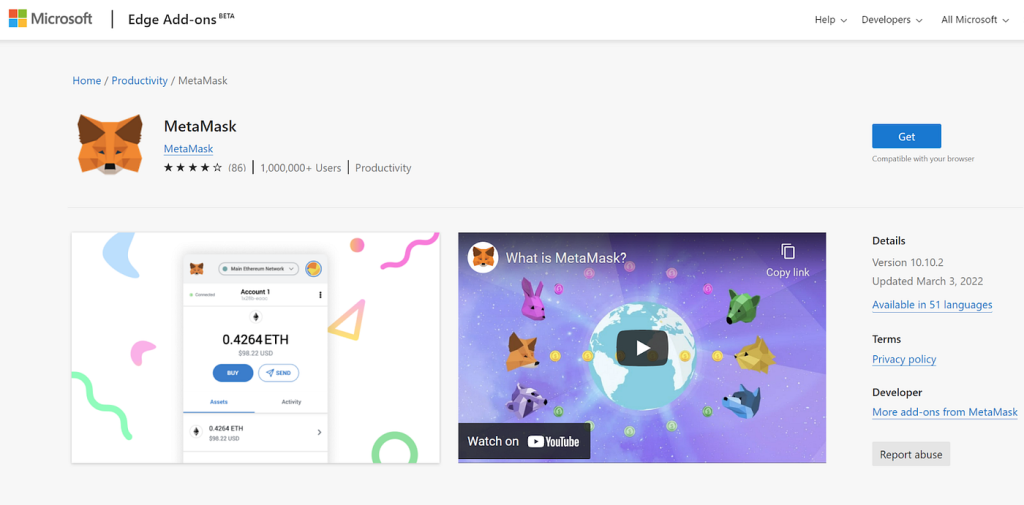Click the Microsoft logo
Viewport: 1024px width, 505px height.
(x=50, y=18)
